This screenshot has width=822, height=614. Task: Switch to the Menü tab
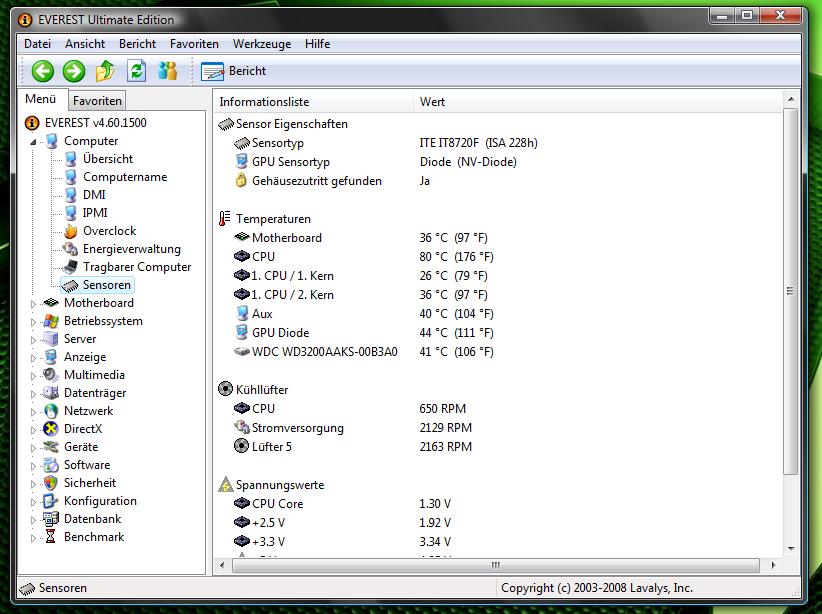pos(41,99)
